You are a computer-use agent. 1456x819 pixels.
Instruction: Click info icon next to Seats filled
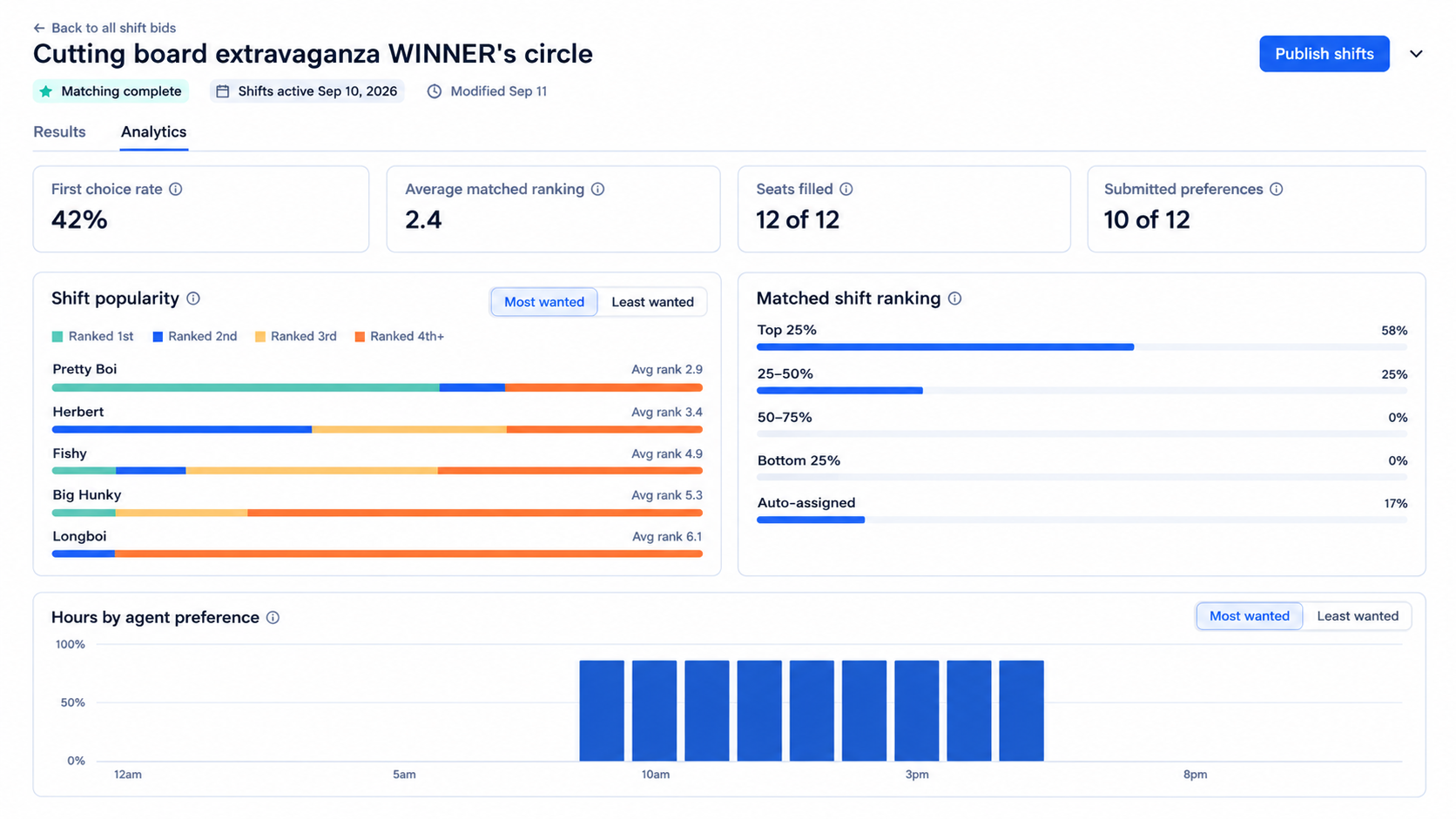coord(846,189)
